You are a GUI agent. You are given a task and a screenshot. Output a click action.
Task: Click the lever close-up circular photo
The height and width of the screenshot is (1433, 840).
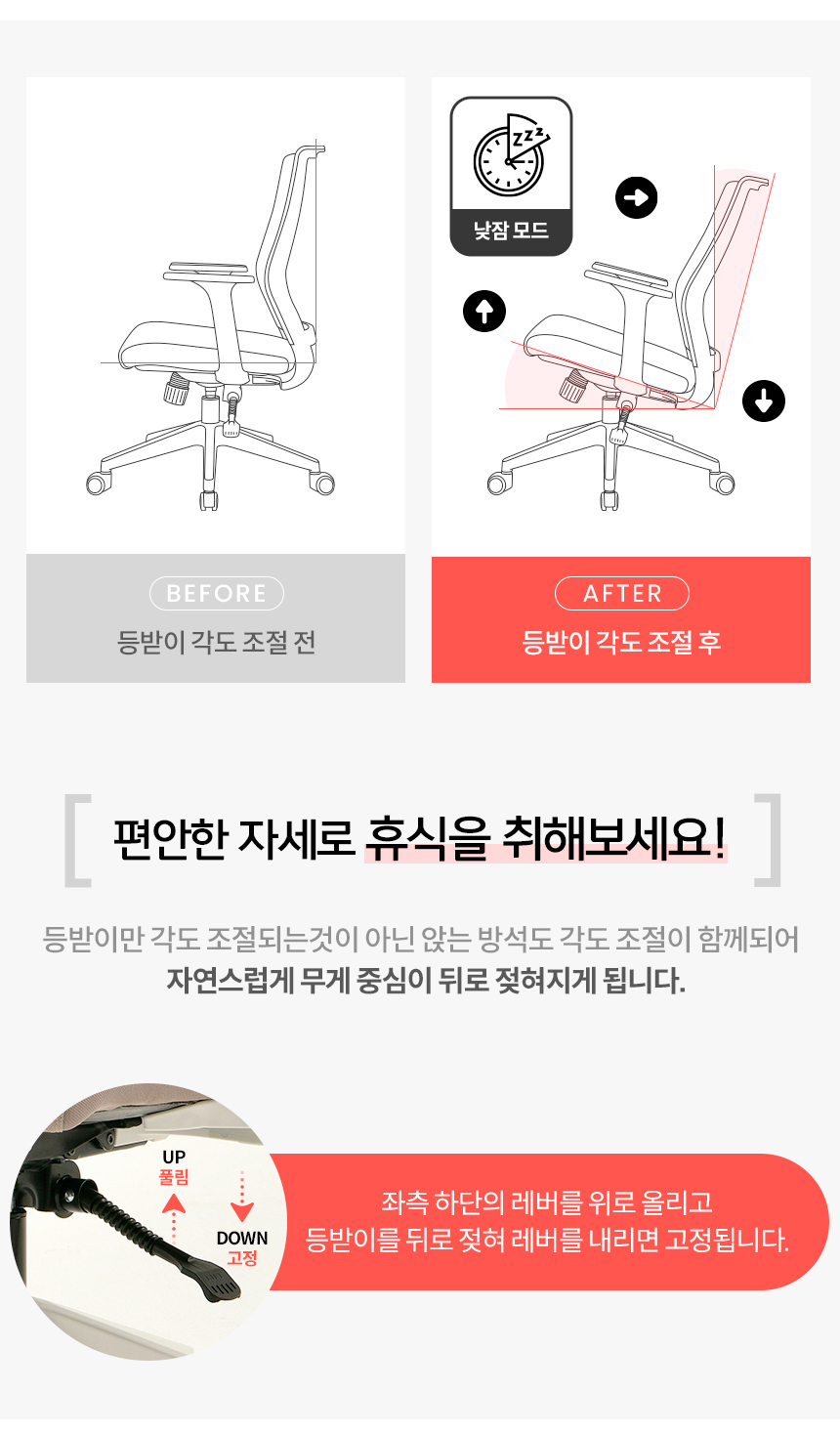point(148,1221)
